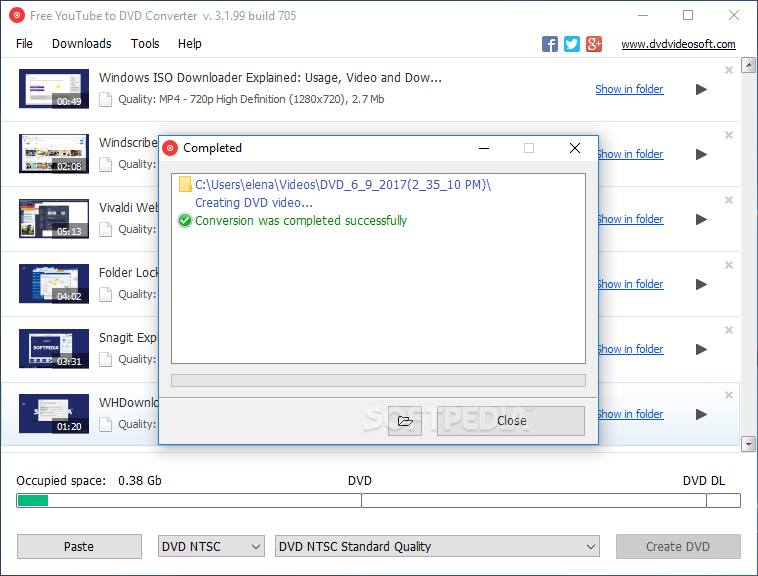Select the Windscribe thumbnail 02:08
Image resolution: width=758 pixels, height=576 pixels.
(54, 154)
